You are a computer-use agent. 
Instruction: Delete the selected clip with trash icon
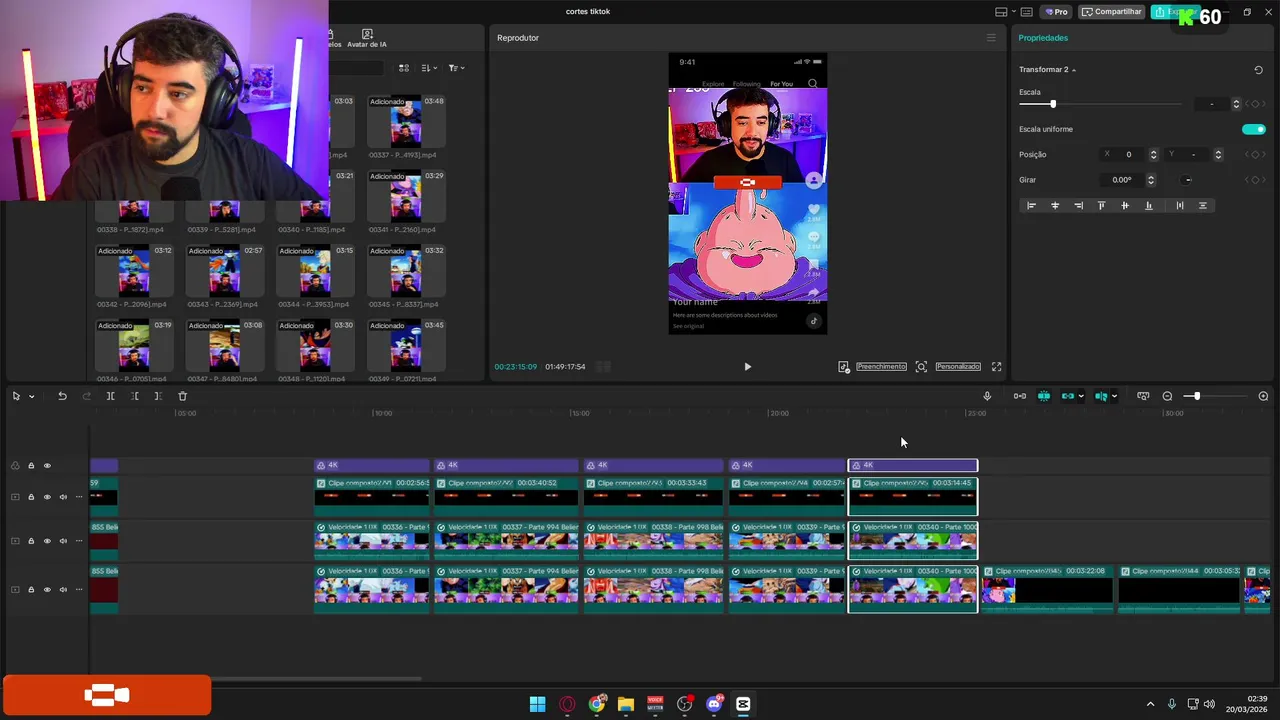[x=182, y=396]
